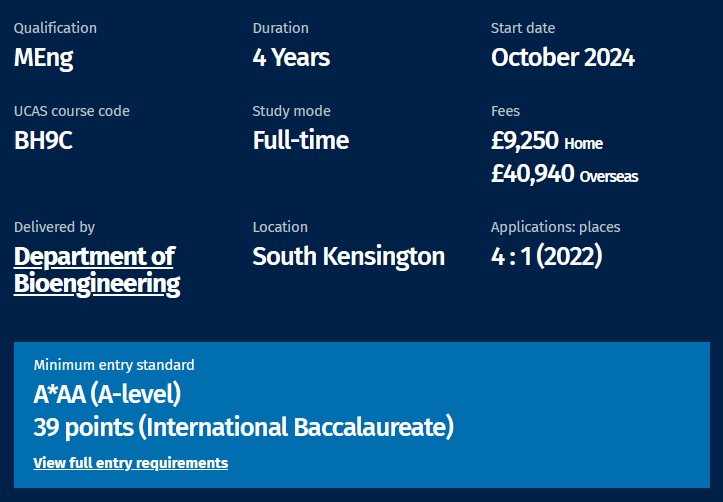Click the Duration label
The height and width of the screenshot is (502, 723).
(280, 28)
